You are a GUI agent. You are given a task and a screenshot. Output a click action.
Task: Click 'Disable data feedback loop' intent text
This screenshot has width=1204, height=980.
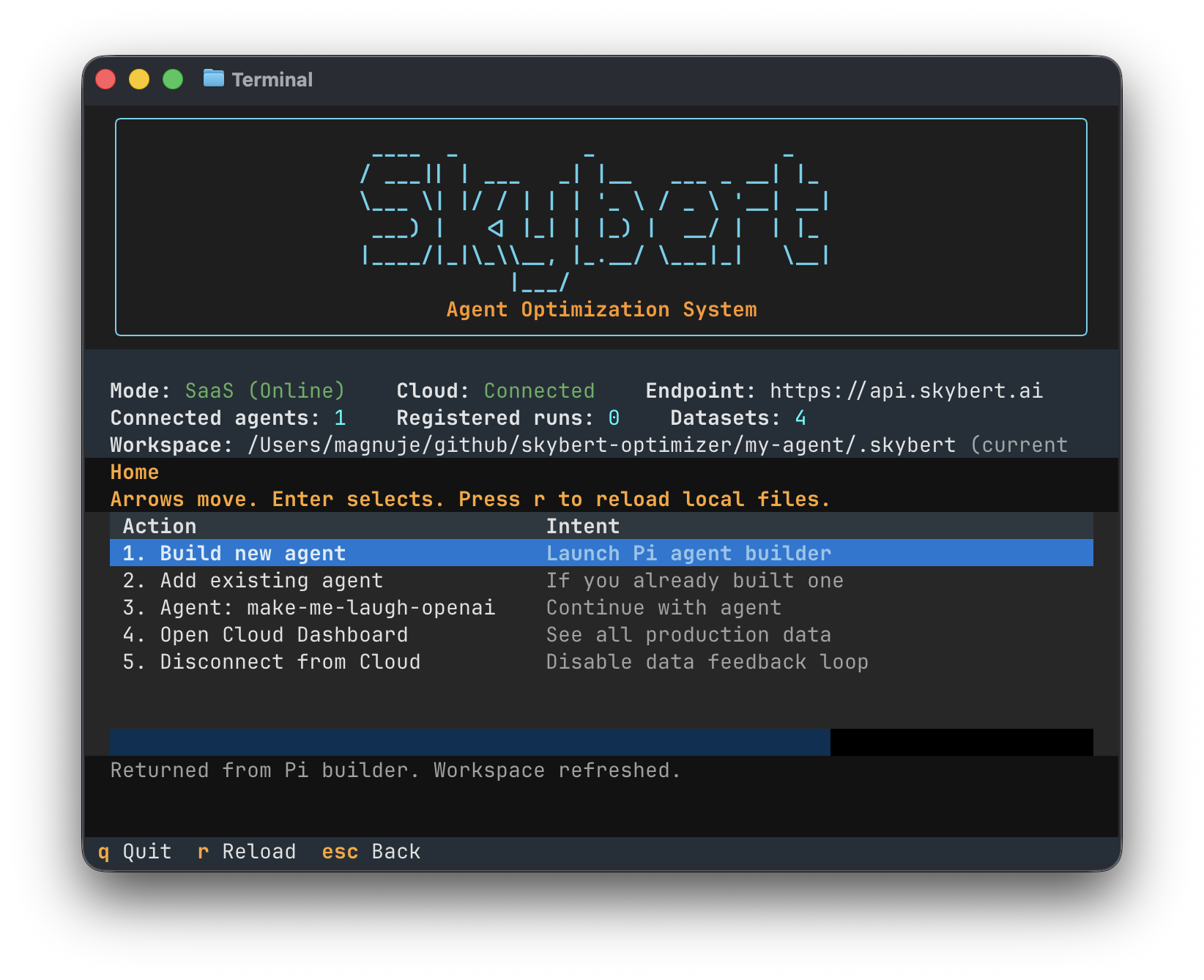pyautogui.click(x=707, y=662)
